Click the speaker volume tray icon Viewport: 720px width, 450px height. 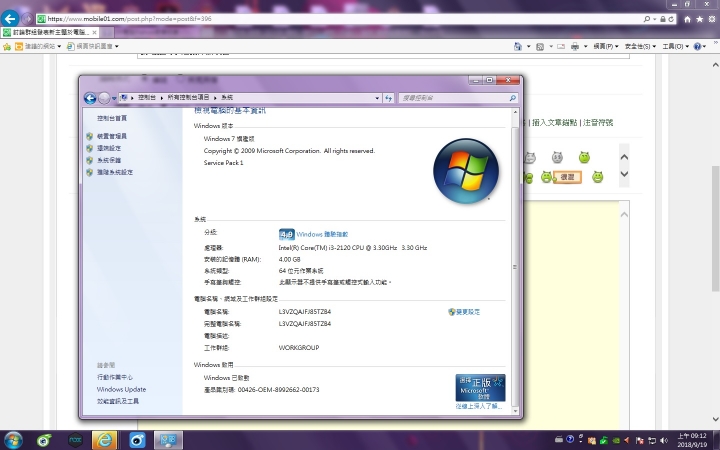(664, 440)
